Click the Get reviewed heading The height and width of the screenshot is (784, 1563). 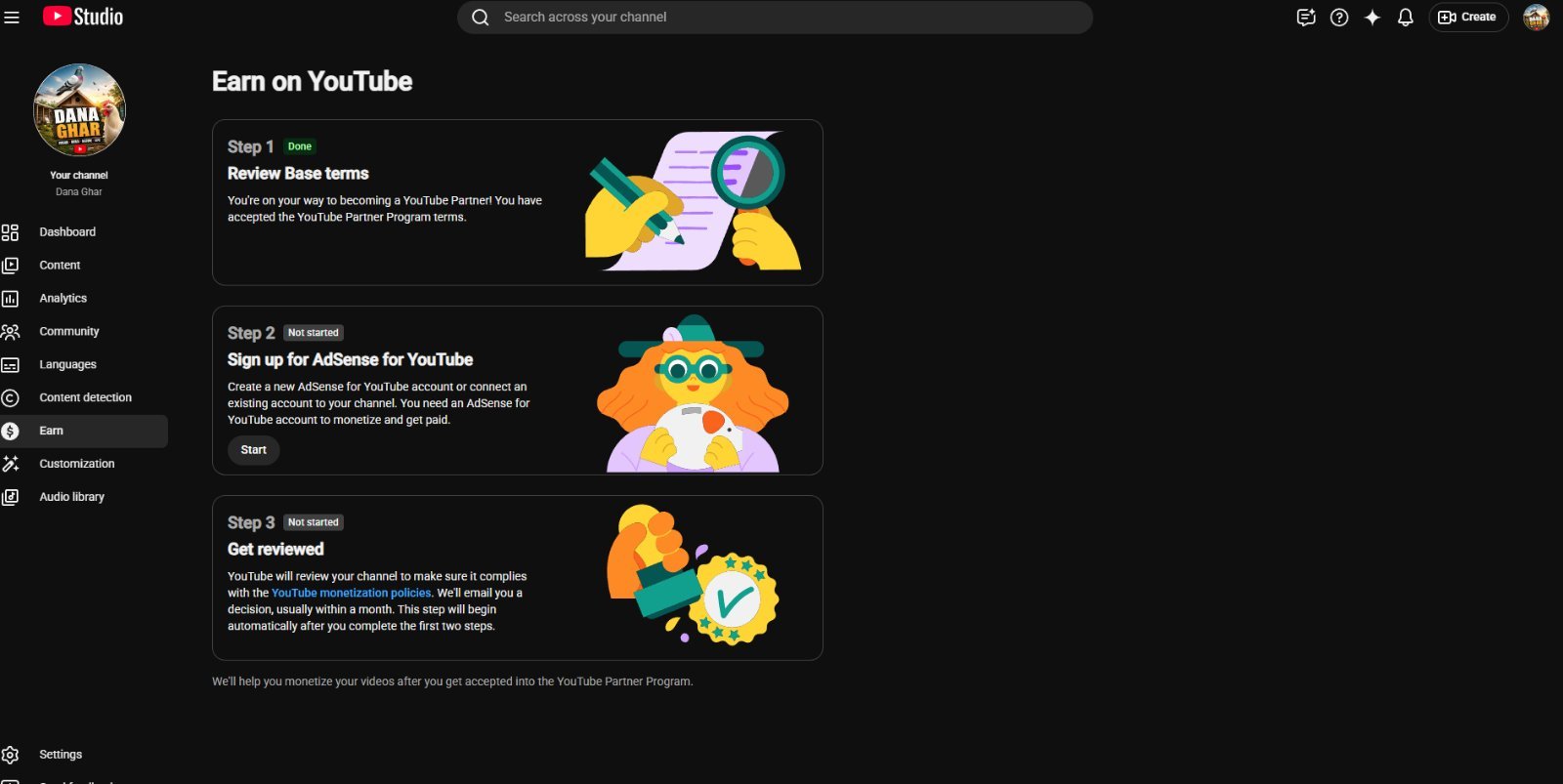pyautogui.click(x=275, y=550)
